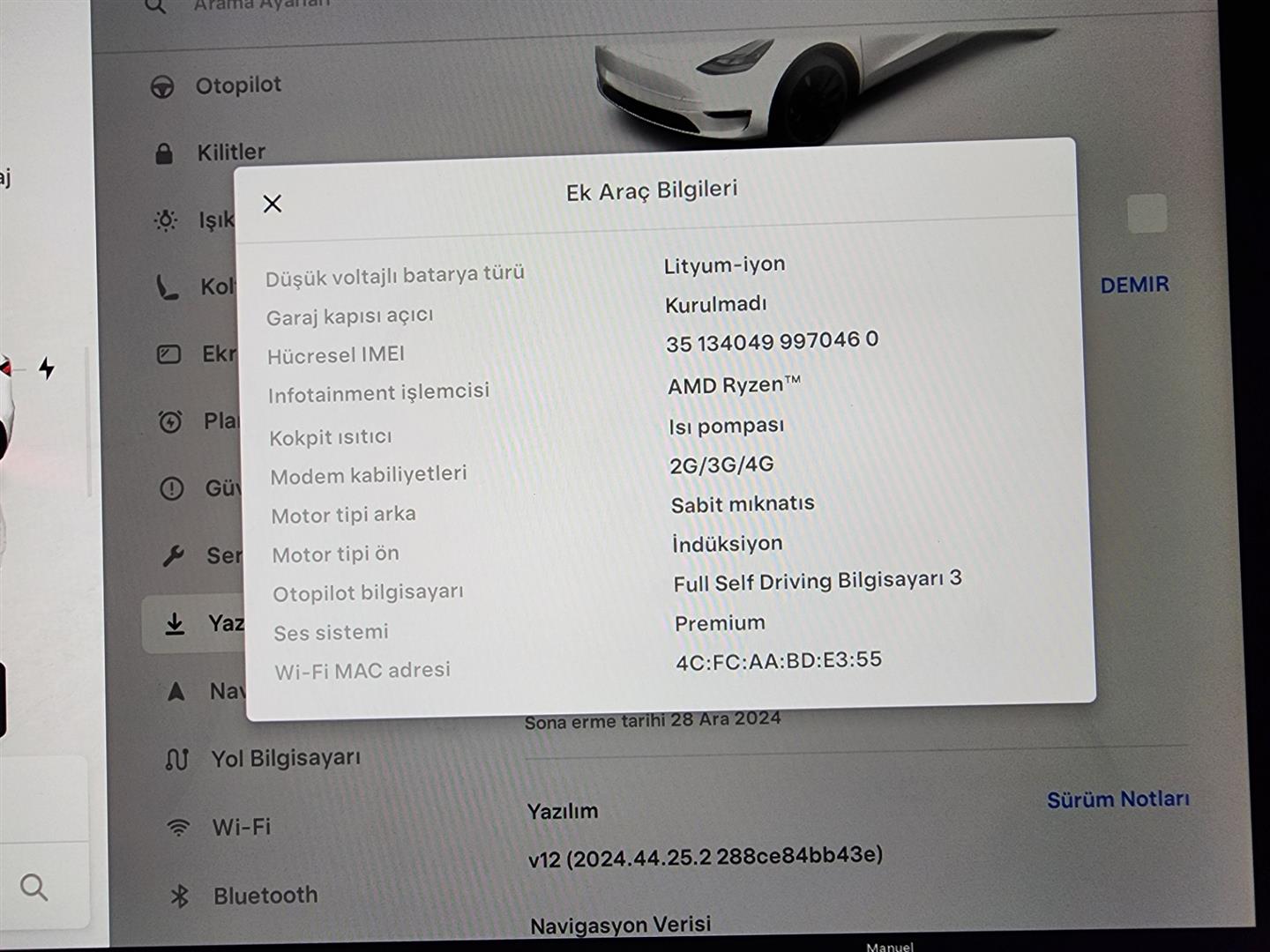
Task: Select the Wi-Fi MAC adresi label
Action: click(362, 671)
